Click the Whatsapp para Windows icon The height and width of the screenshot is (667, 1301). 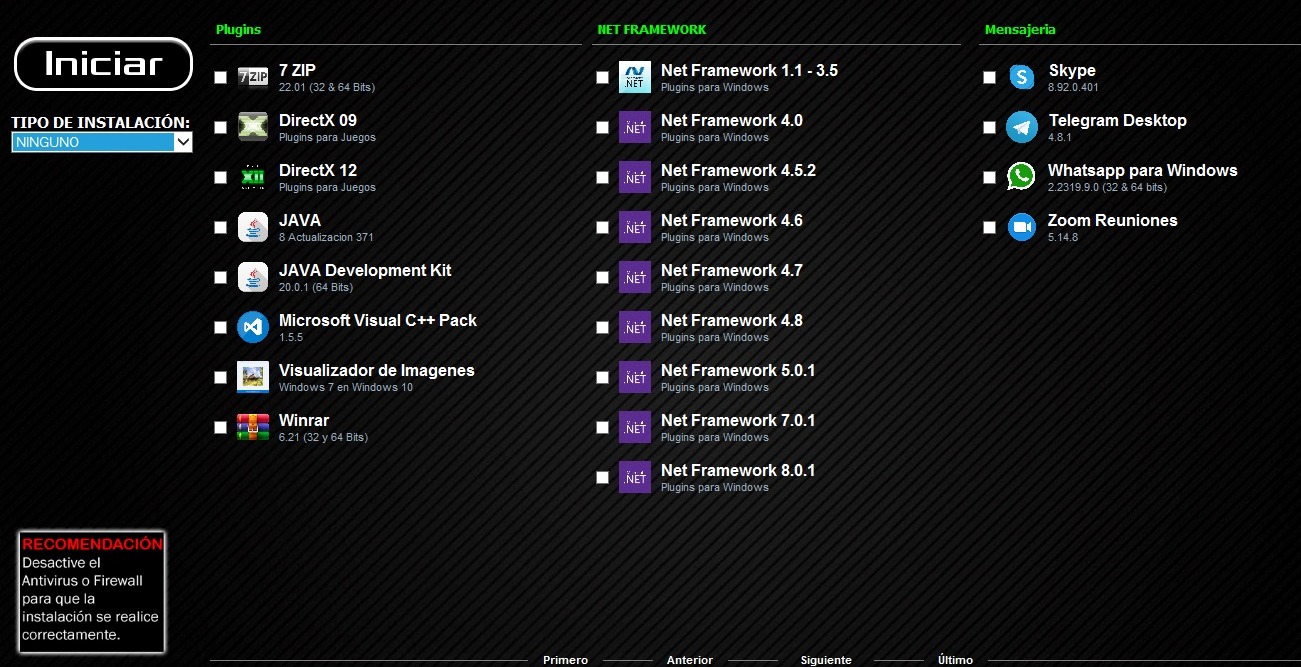[x=1021, y=177]
